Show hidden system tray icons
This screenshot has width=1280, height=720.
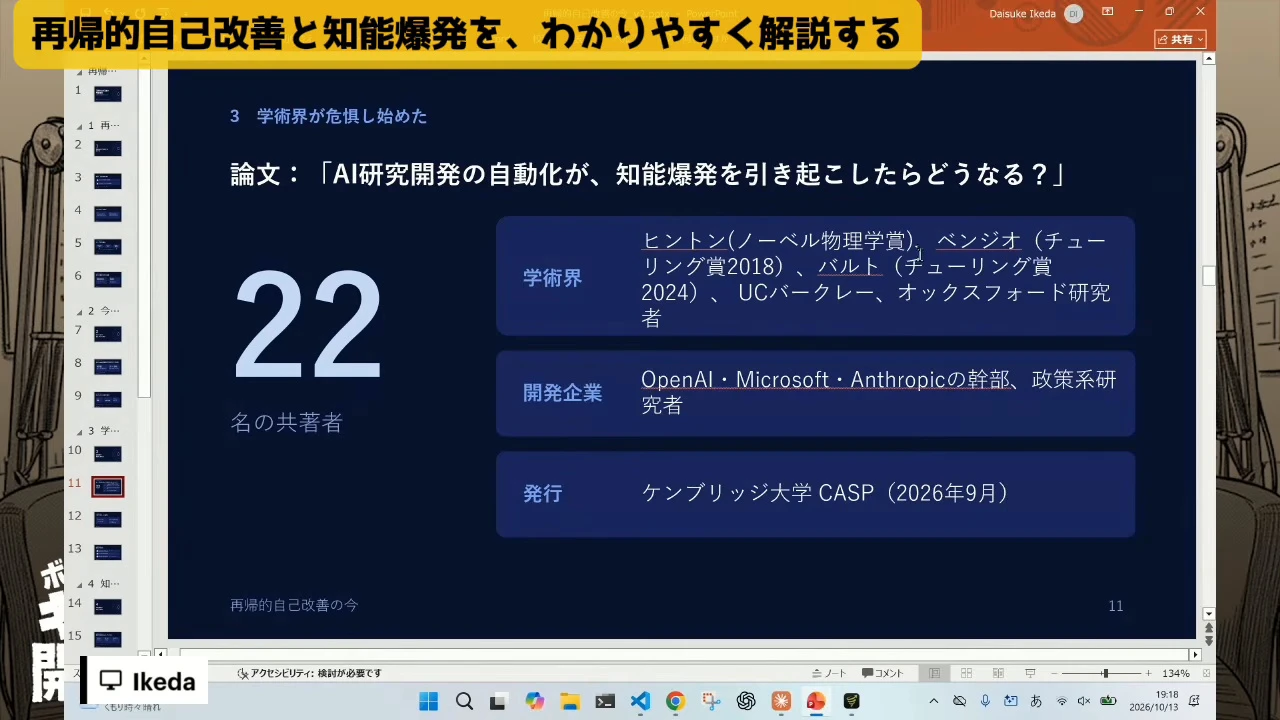point(934,701)
